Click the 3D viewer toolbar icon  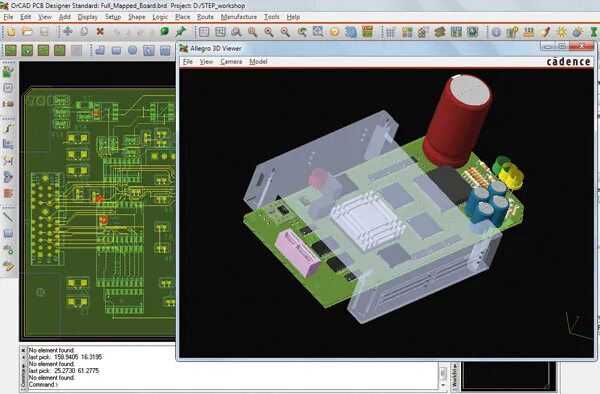coord(351,32)
